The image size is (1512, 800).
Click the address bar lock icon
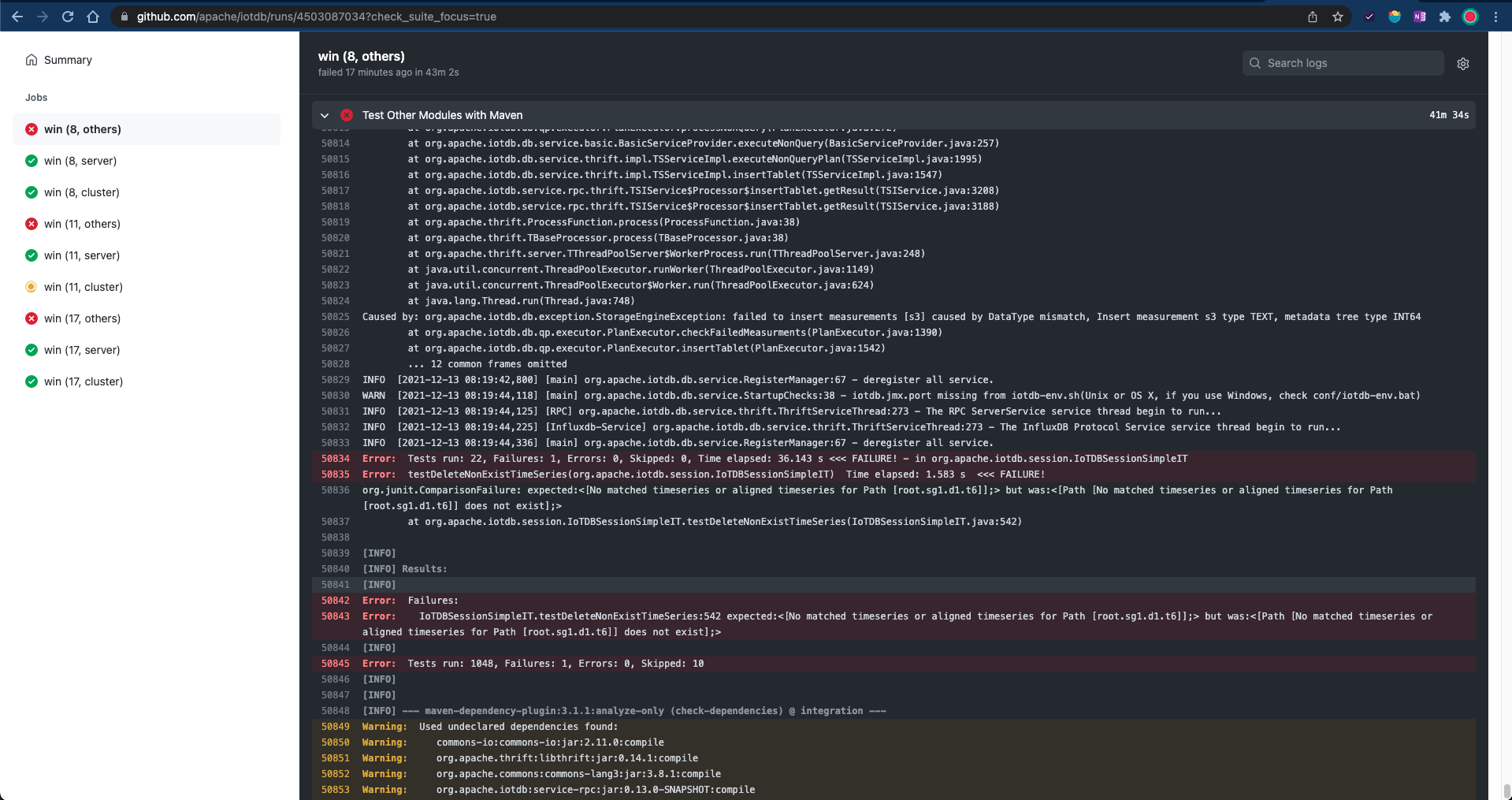(124, 17)
